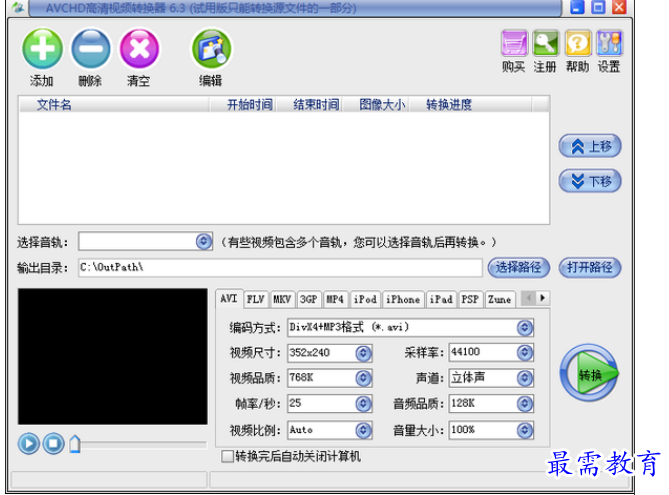
Task: Switch to the PSP format tab
Action: coord(470,300)
